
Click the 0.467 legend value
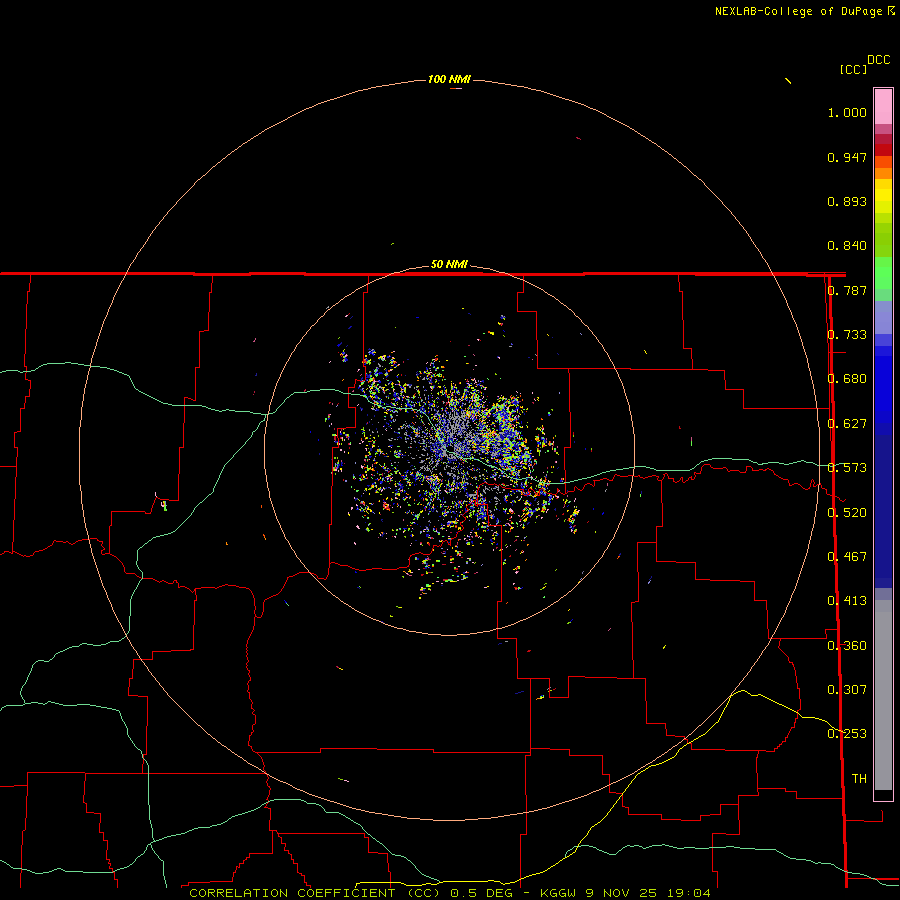(x=847, y=557)
